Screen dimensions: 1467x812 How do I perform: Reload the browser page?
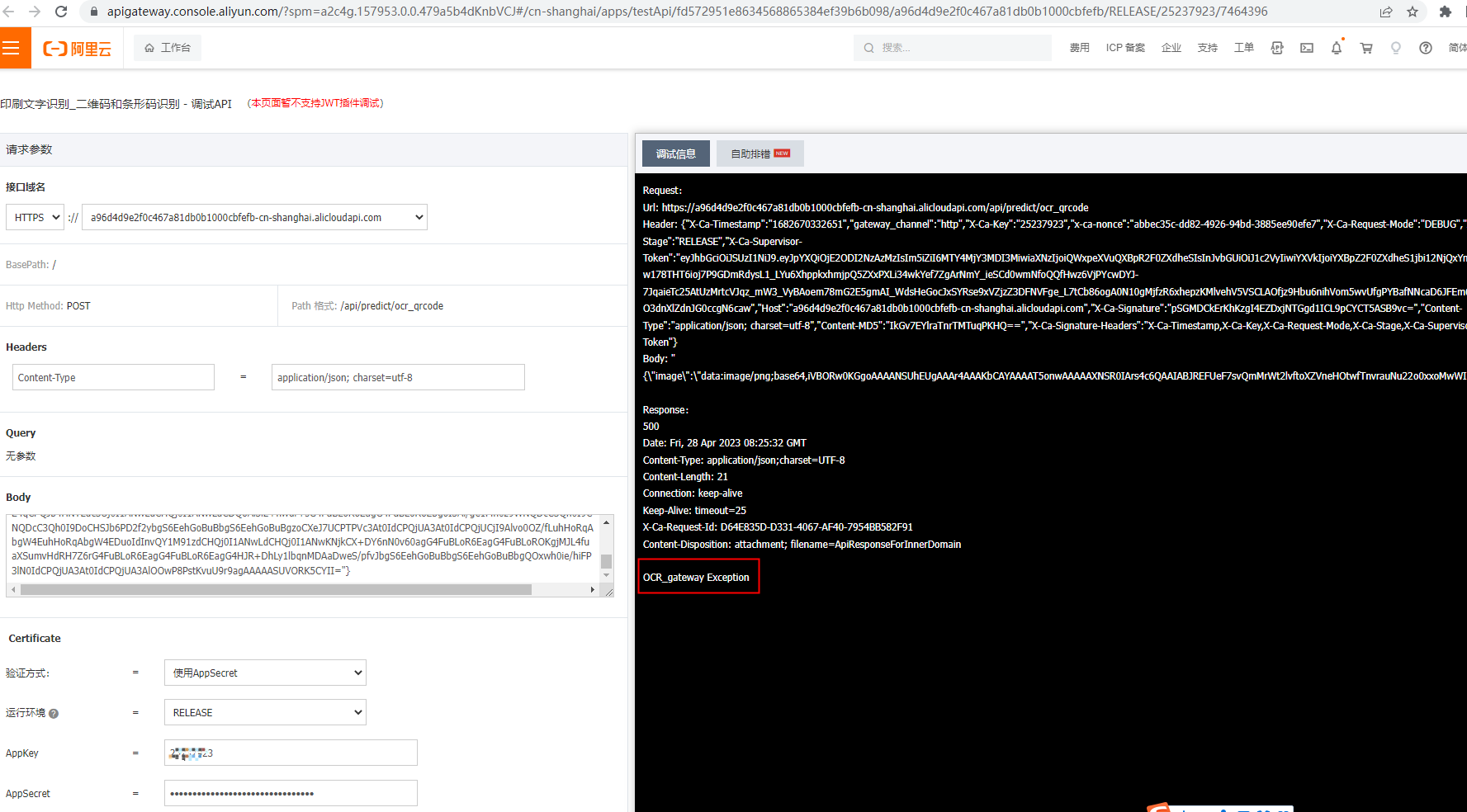(61, 12)
